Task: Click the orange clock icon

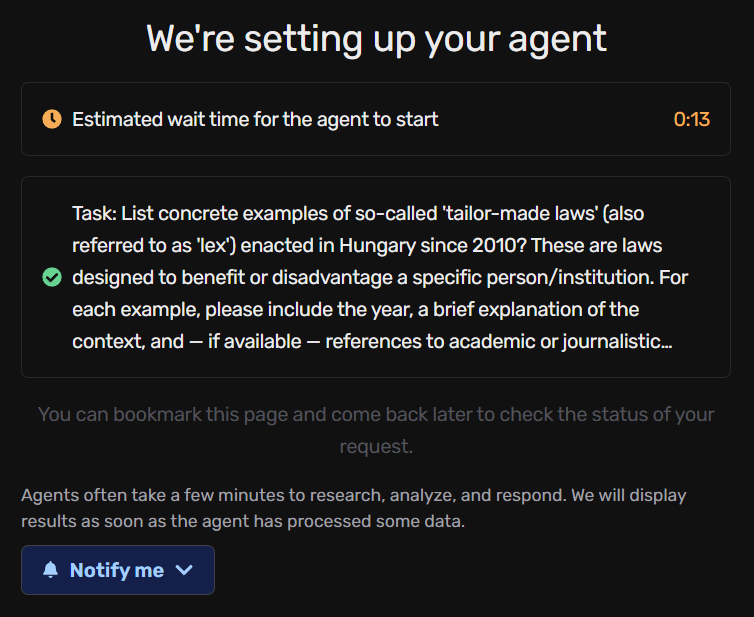Action: click(52, 119)
